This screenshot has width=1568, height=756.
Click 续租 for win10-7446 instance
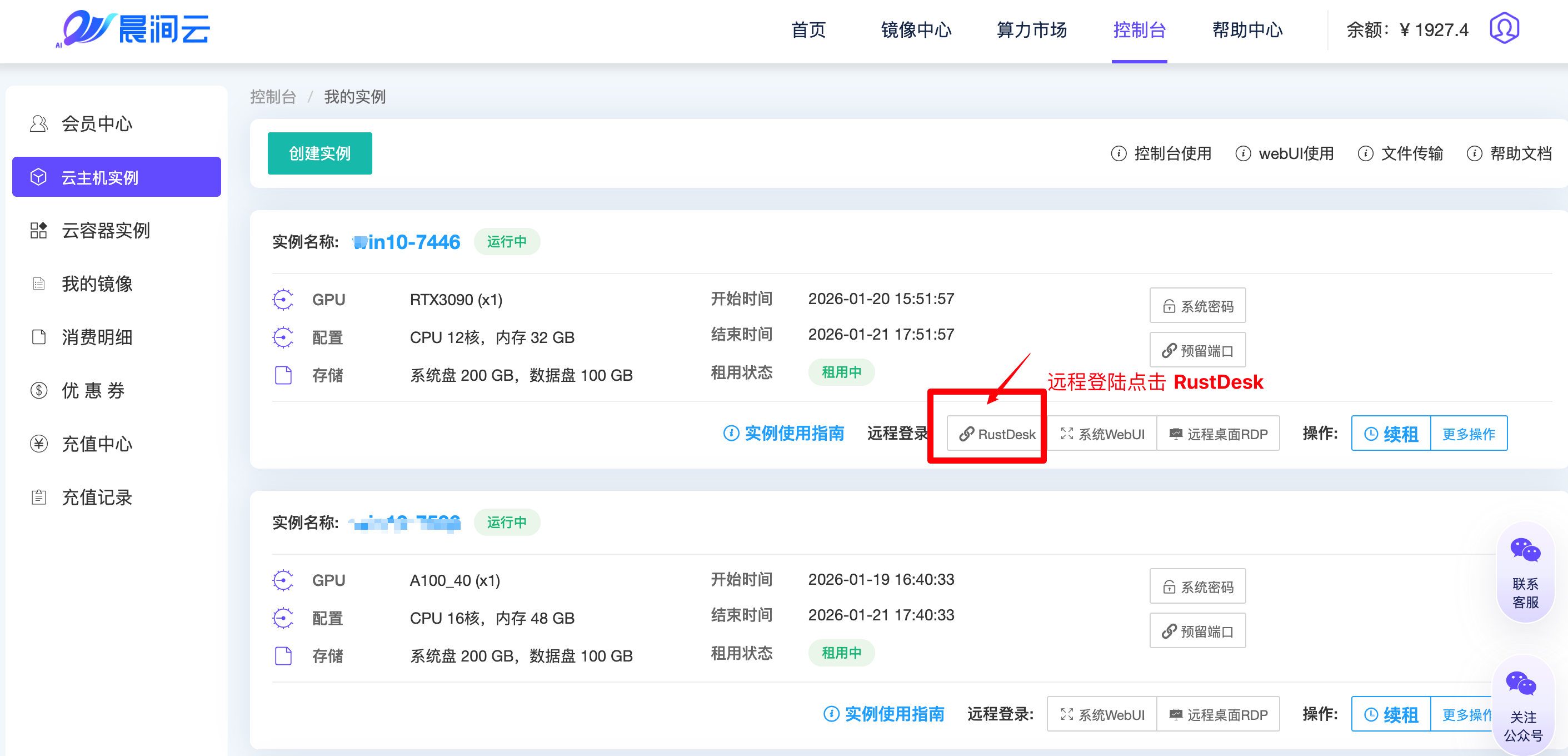pyautogui.click(x=1391, y=434)
